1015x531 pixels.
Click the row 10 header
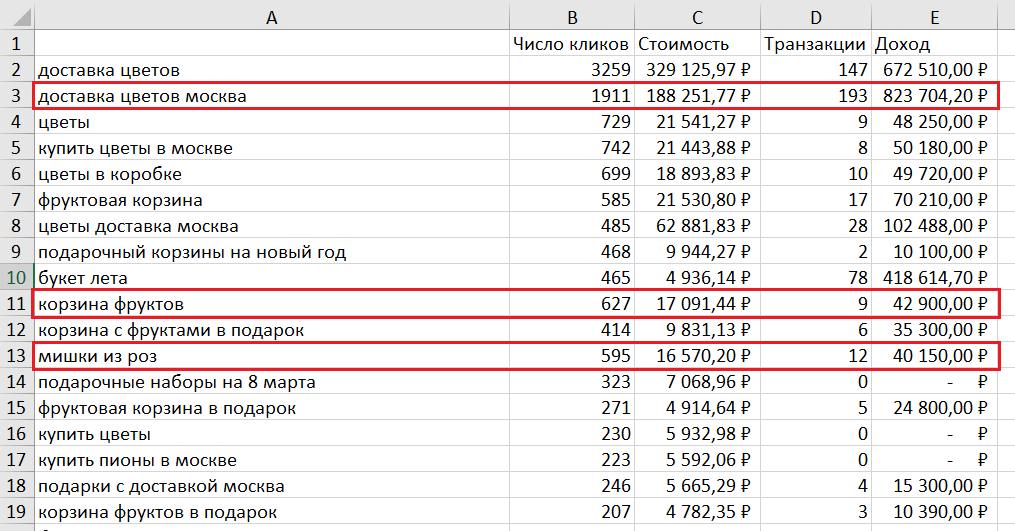click(x=16, y=278)
